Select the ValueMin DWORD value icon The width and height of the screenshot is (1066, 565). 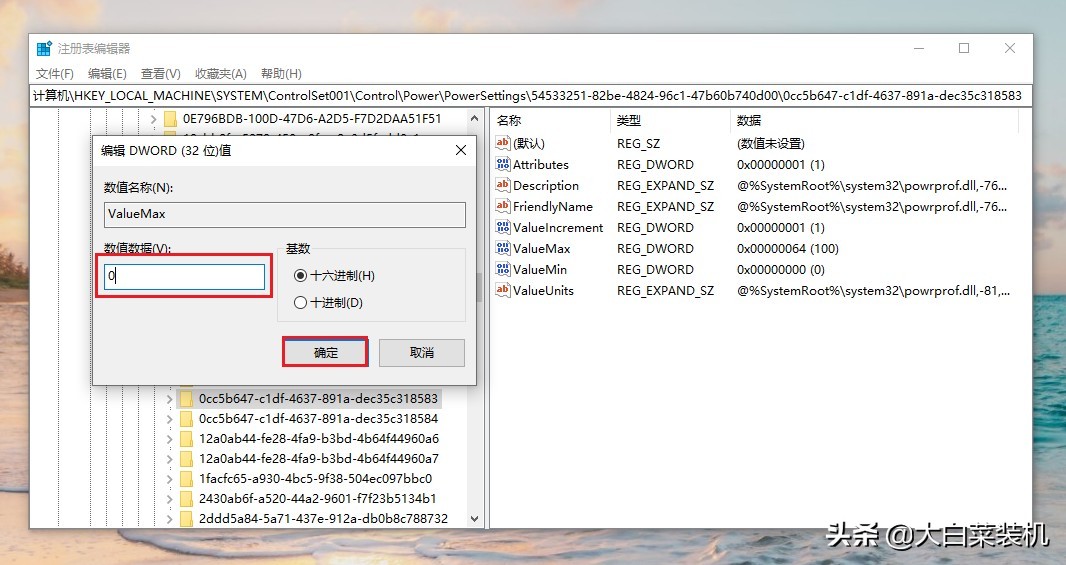click(502, 269)
